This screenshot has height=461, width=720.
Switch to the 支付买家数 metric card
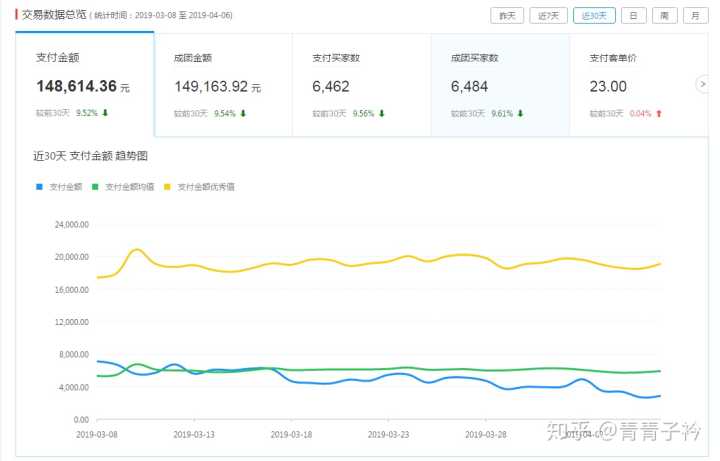[x=361, y=84]
